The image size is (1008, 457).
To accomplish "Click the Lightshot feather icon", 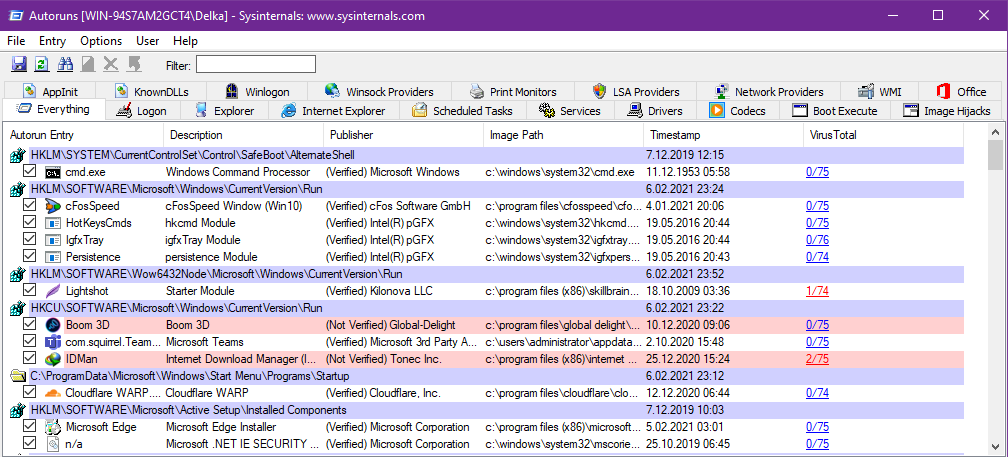I will pyautogui.click(x=52, y=291).
